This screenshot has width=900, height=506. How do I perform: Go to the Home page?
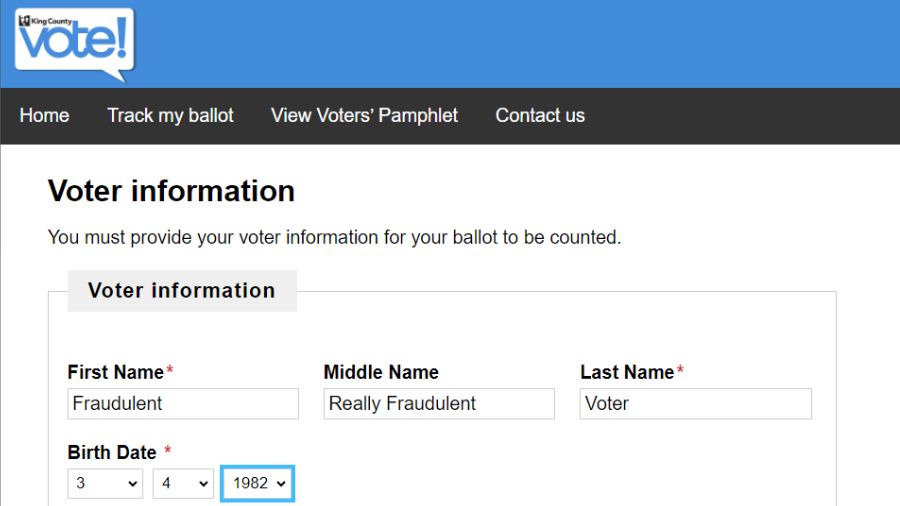tap(44, 115)
